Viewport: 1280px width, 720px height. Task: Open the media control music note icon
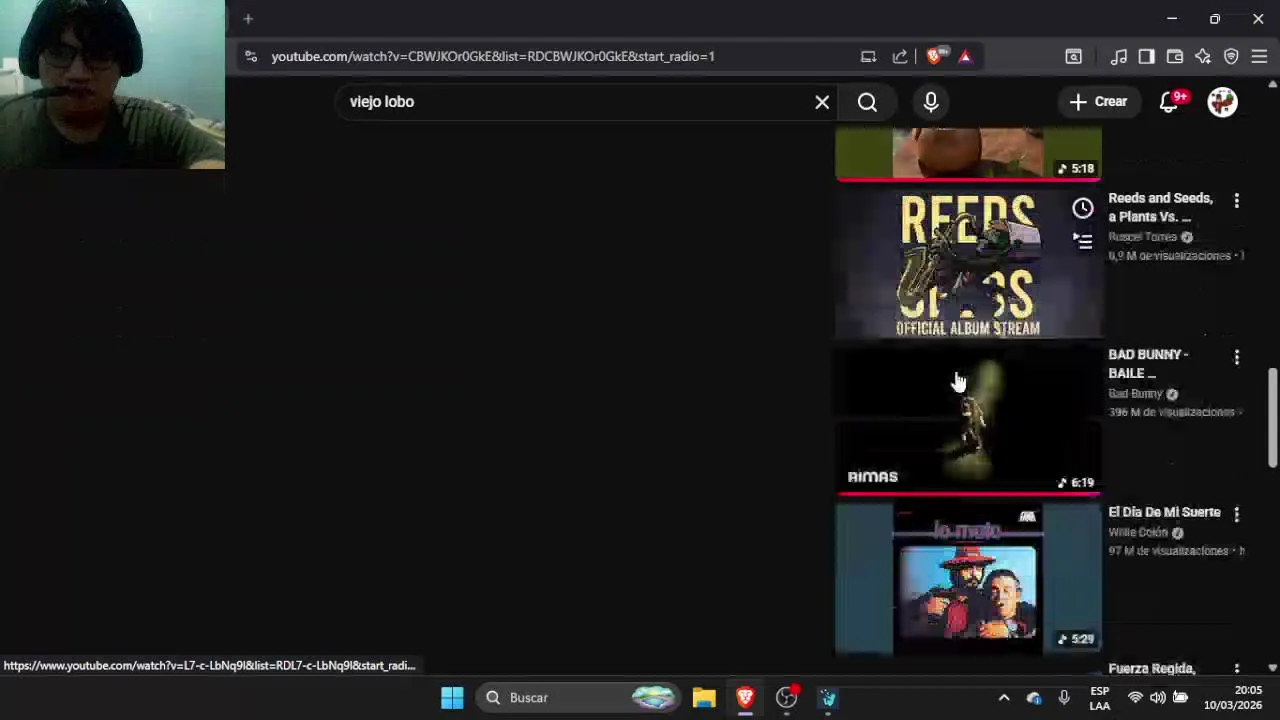click(1119, 57)
